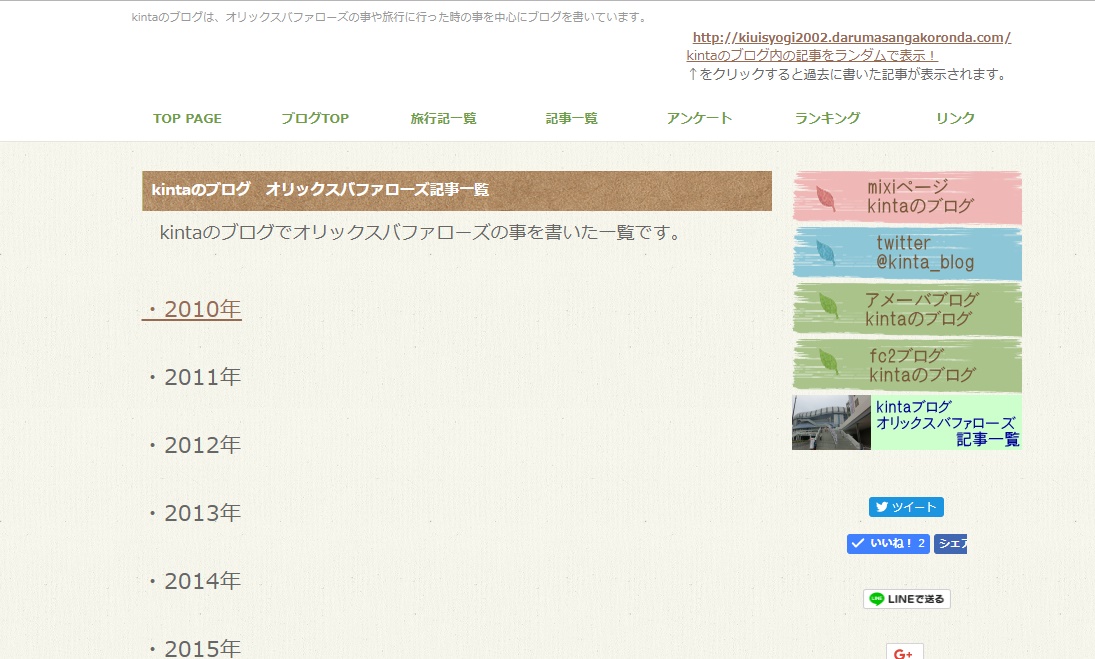Click the オリックスバファローズ 記事一覧 banner text
The image size is (1095, 659).
[946, 423]
